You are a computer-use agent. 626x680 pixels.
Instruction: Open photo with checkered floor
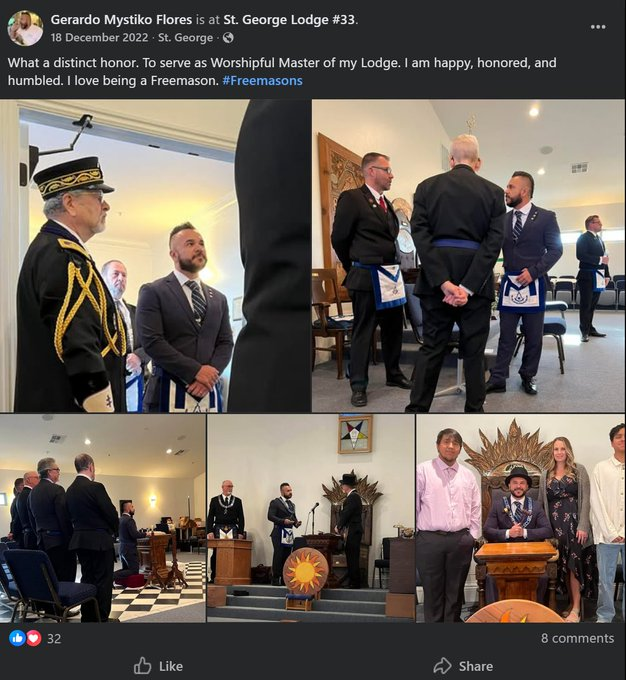click(103, 518)
